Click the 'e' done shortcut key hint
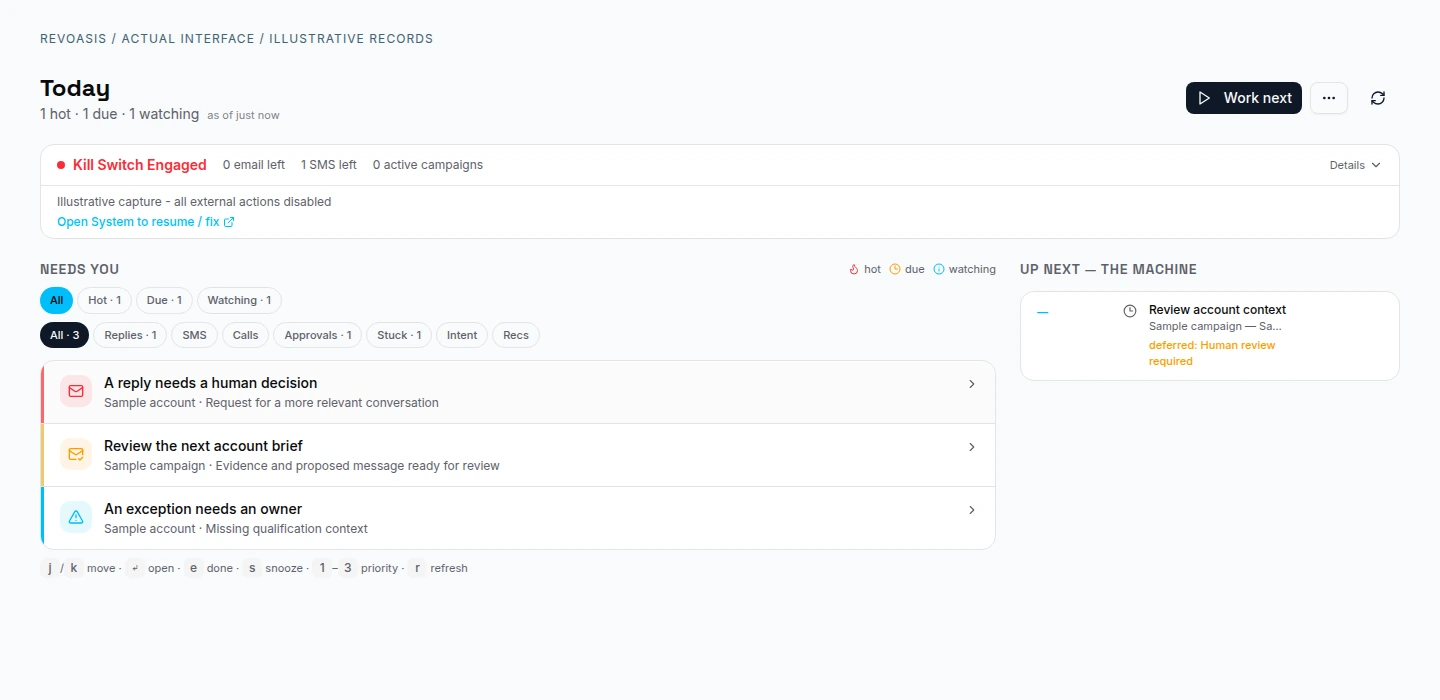The image size is (1440, 700). tap(193, 568)
